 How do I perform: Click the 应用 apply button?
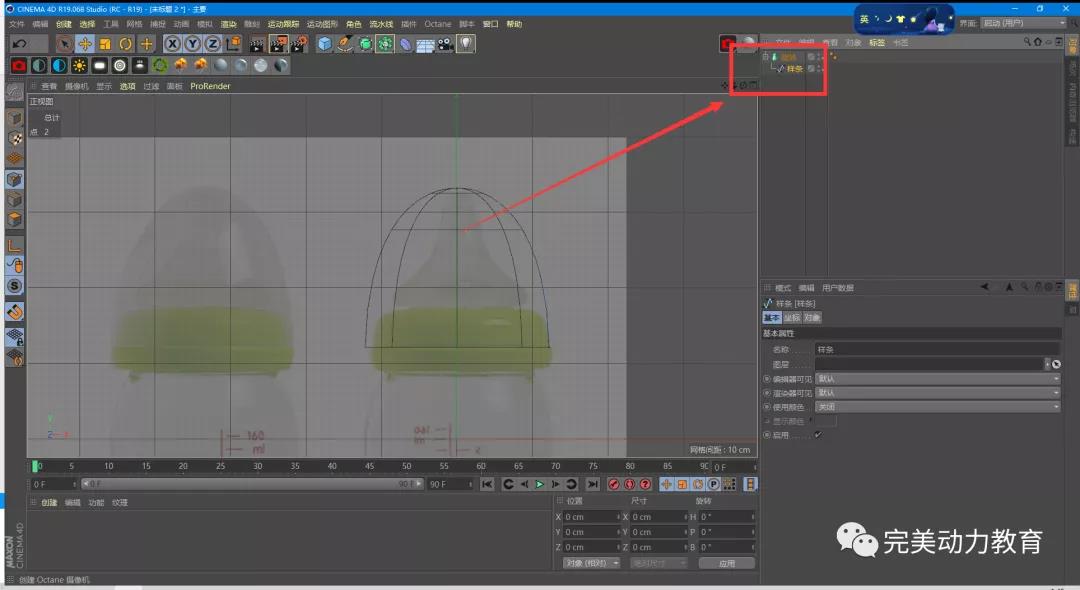[726, 563]
